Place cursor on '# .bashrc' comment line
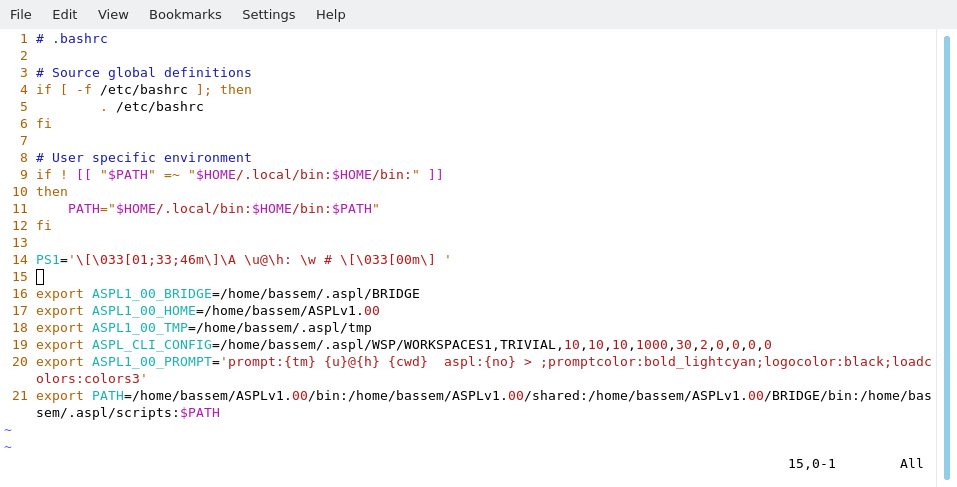 [72, 39]
